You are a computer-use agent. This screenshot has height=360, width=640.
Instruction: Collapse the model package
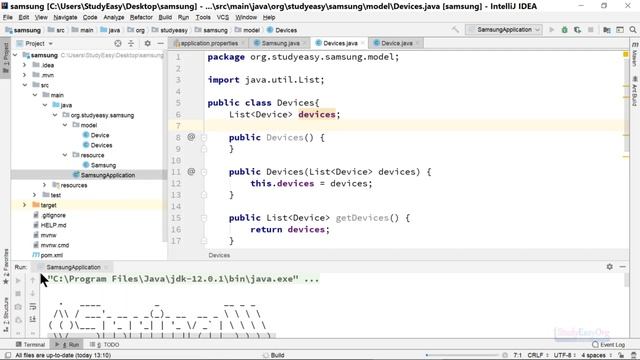click(65, 125)
